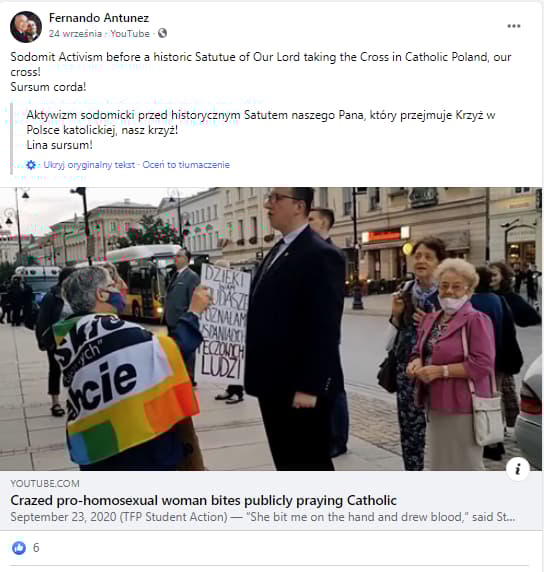Click Fernando Antunez profile picture
Viewport: 544px width, 572px height.
click(x=26, y=27)
